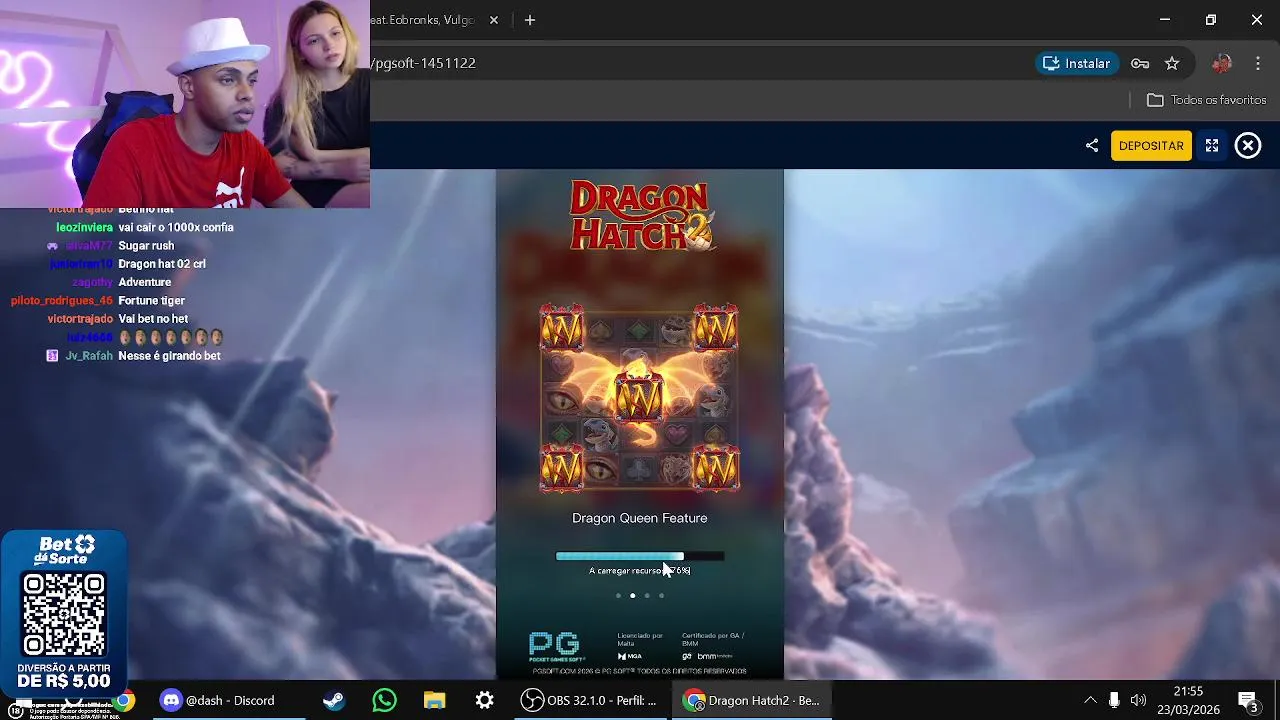
Task: Open WhatsApp from the taskbar
Action: [x=384, y=701]
